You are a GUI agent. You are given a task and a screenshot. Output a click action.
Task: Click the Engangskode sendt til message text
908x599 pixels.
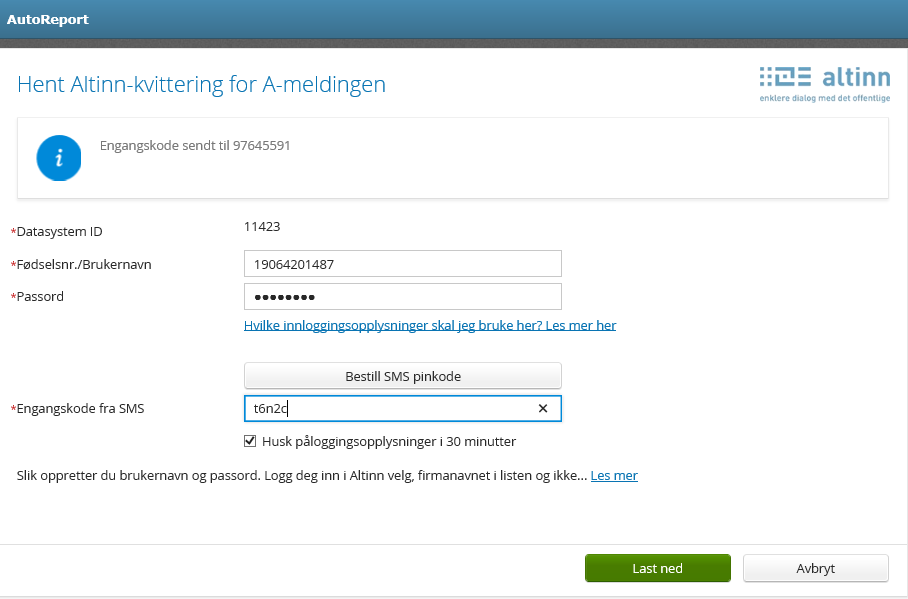coord(195,145)
